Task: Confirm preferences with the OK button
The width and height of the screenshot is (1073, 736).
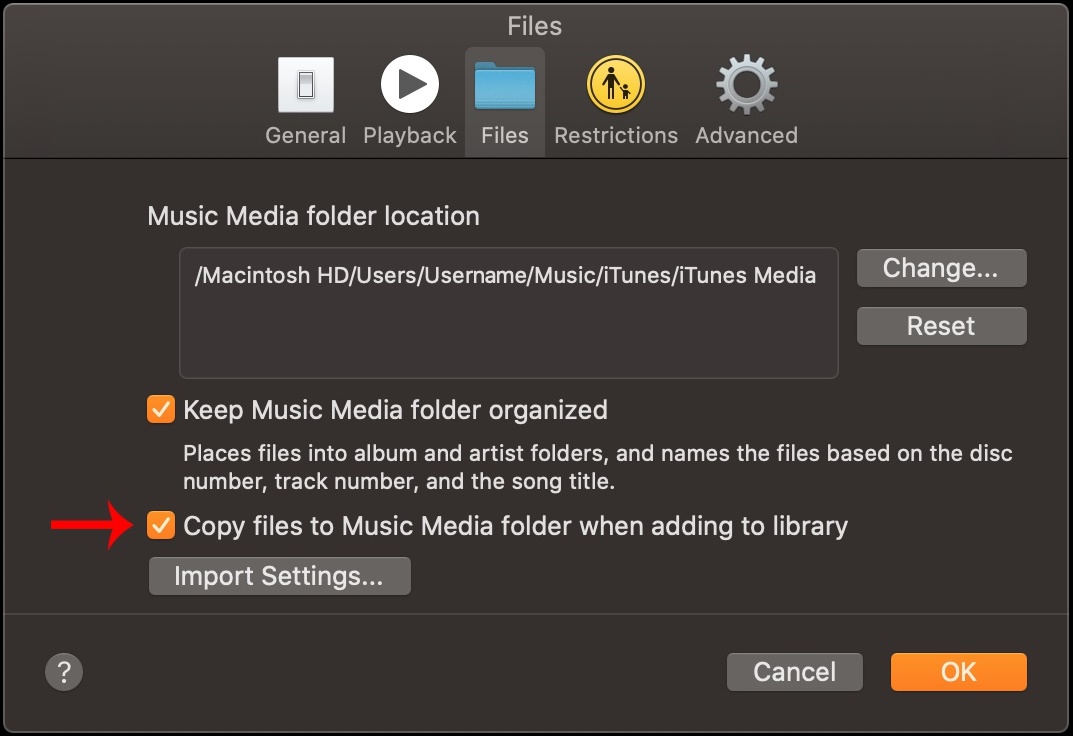Action: [x=958, y=672]
